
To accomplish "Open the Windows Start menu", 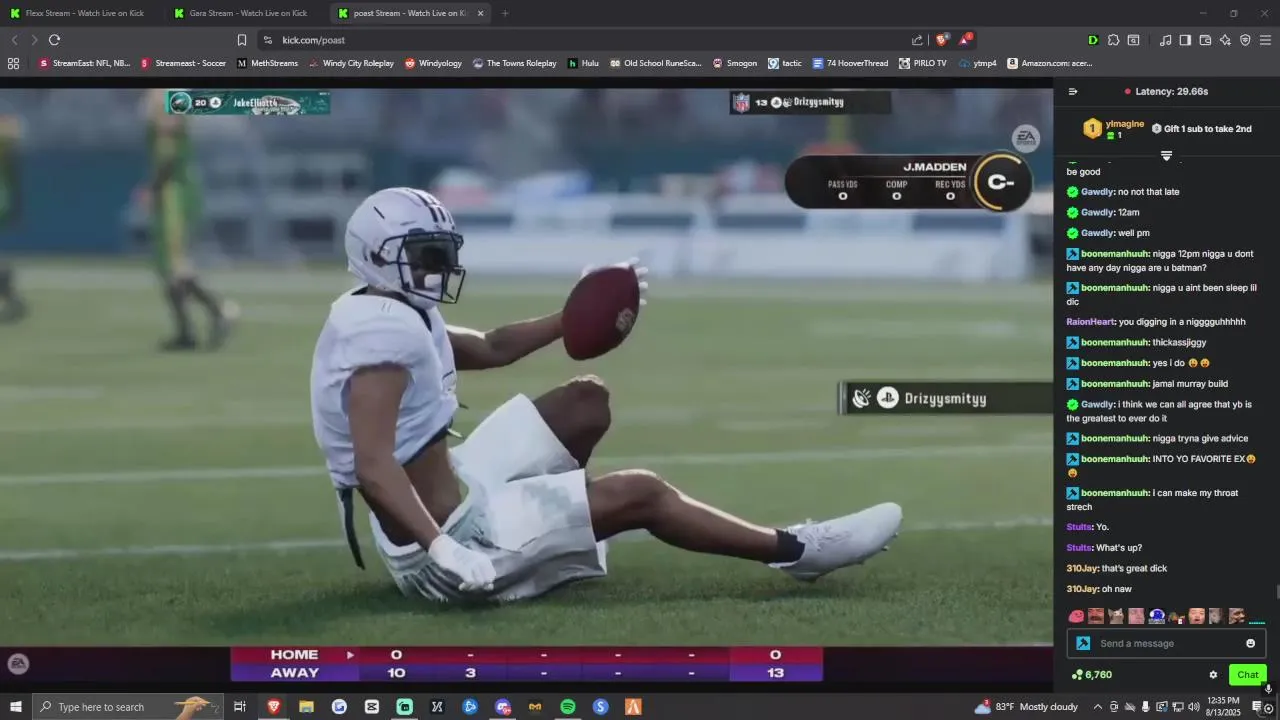I will click(x=15, y=707).
